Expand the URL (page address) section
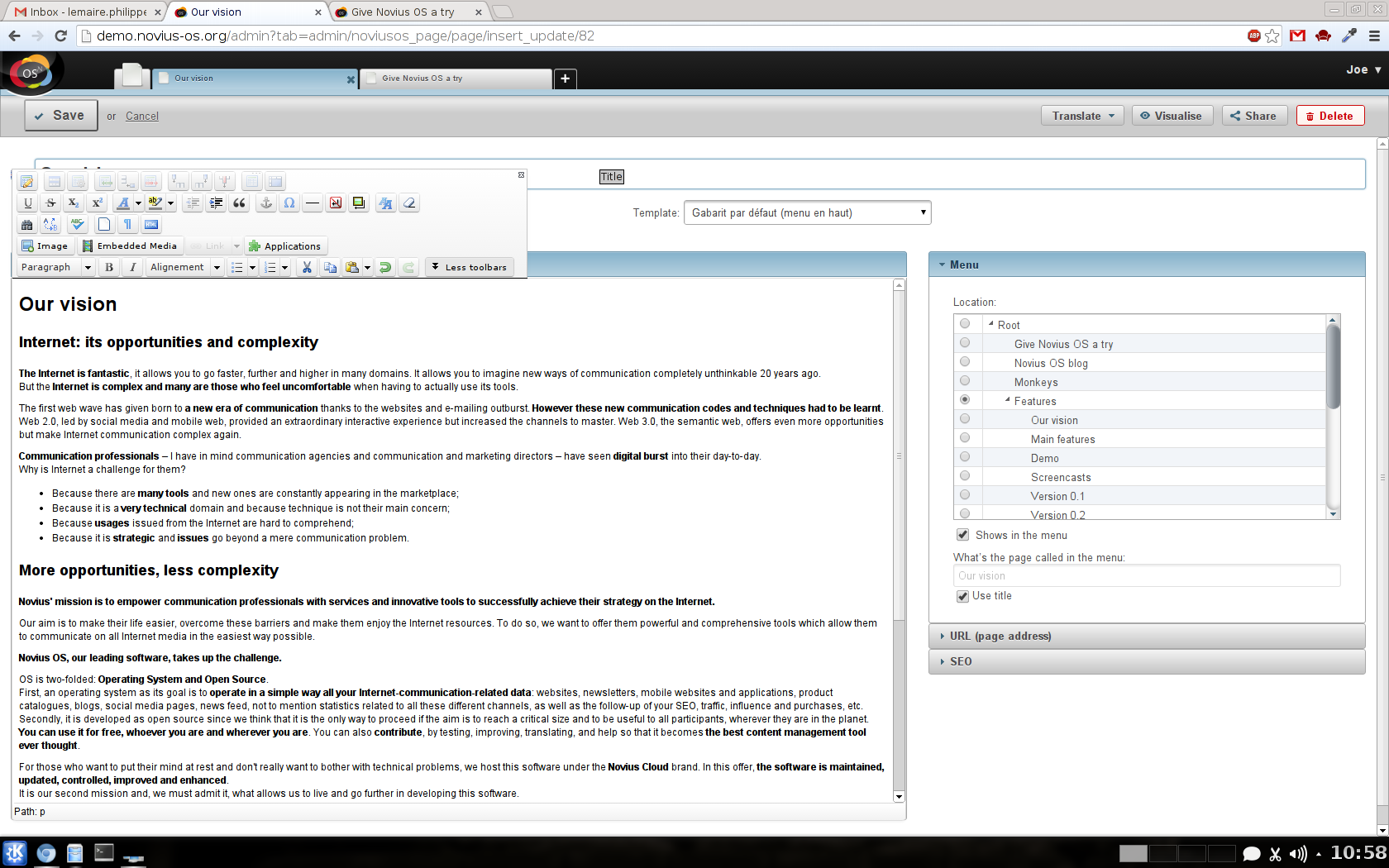The width and height of the screenshot is (1389, 868). pyautogui.click(x=1000, y=637)
